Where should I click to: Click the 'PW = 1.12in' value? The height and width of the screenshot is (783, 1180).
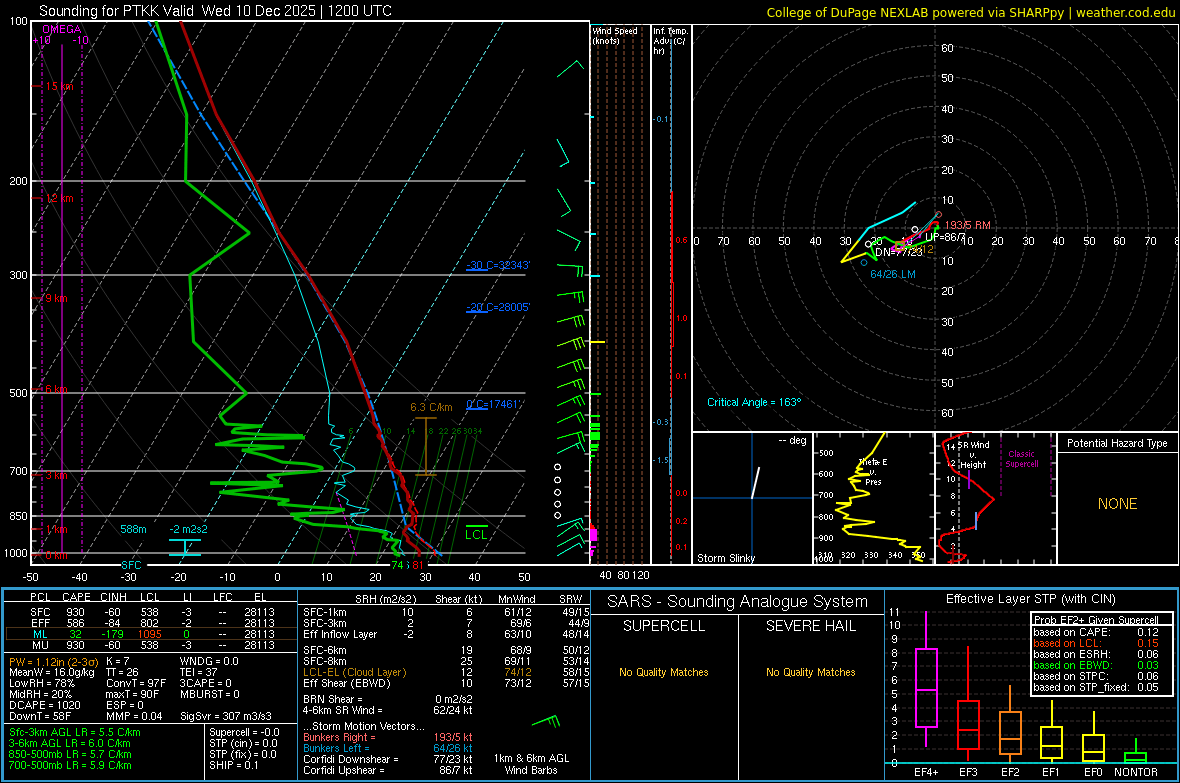pos(53,662)
